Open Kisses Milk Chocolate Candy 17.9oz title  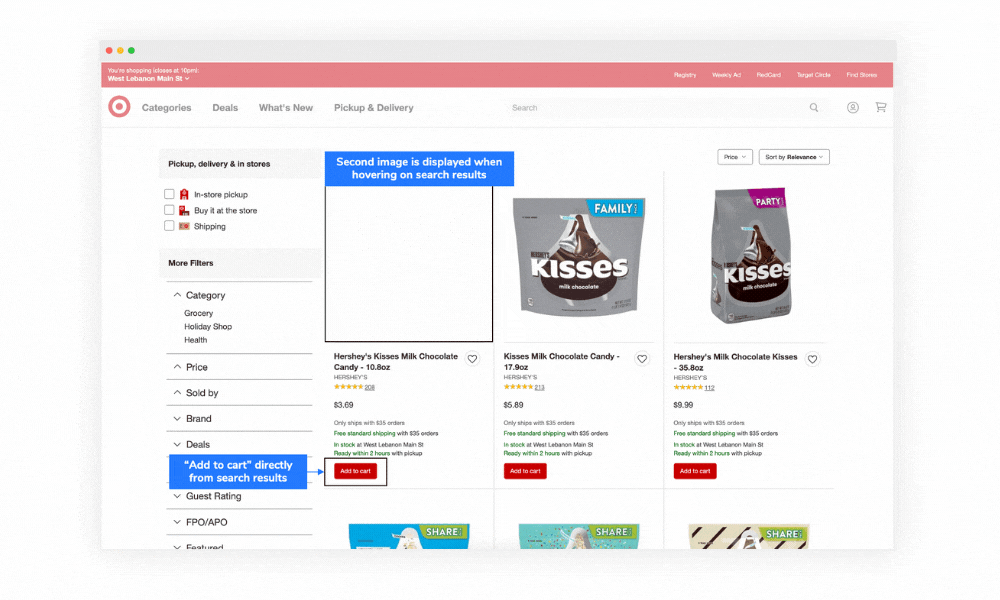[562, 362]
